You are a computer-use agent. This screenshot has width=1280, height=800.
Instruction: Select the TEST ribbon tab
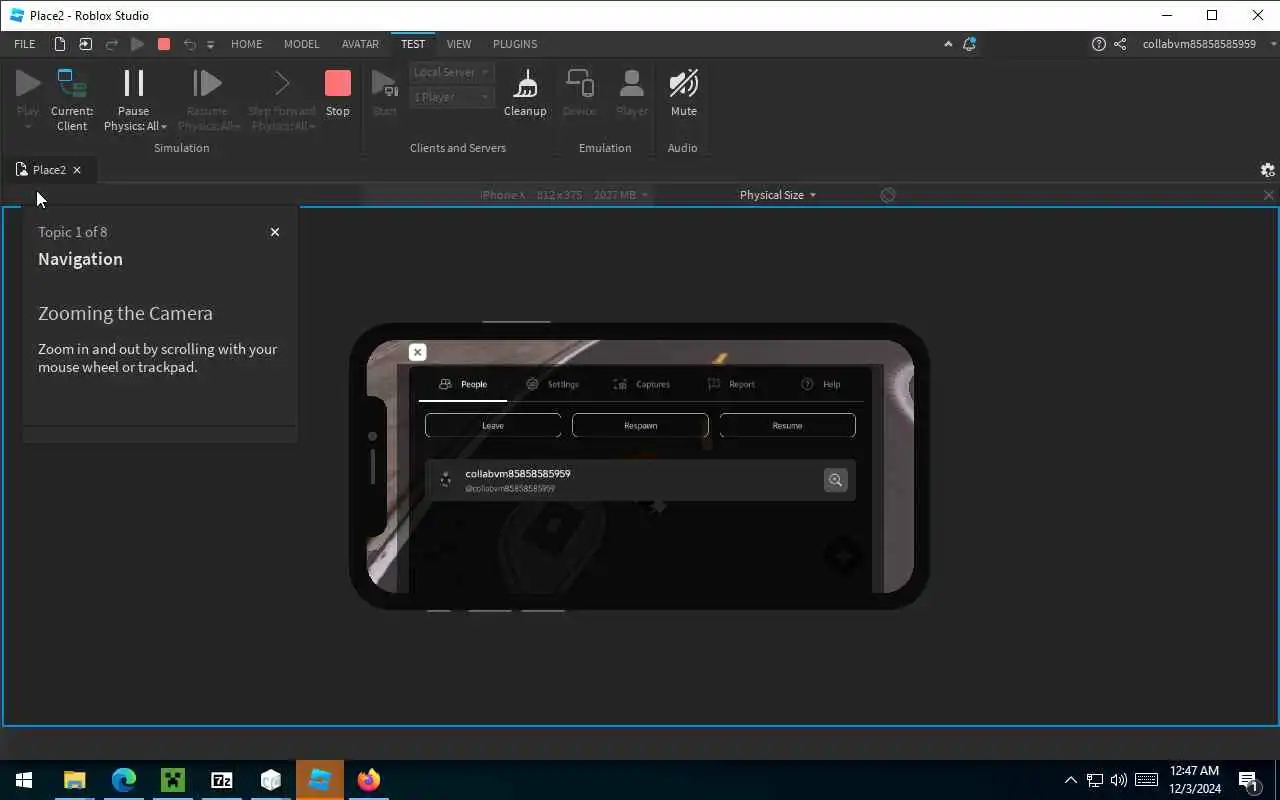point(413,44)
